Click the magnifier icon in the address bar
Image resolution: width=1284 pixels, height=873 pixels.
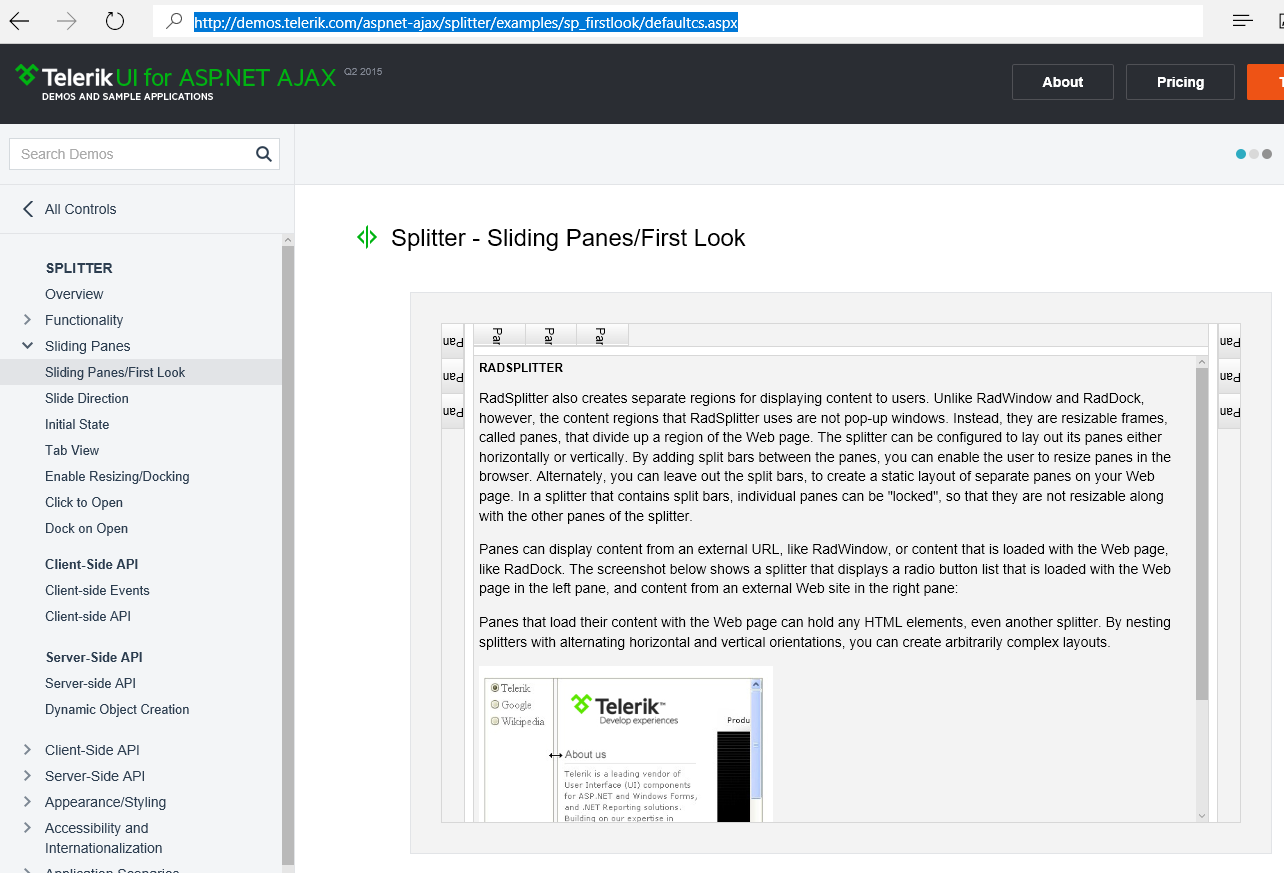click(174, 21)
